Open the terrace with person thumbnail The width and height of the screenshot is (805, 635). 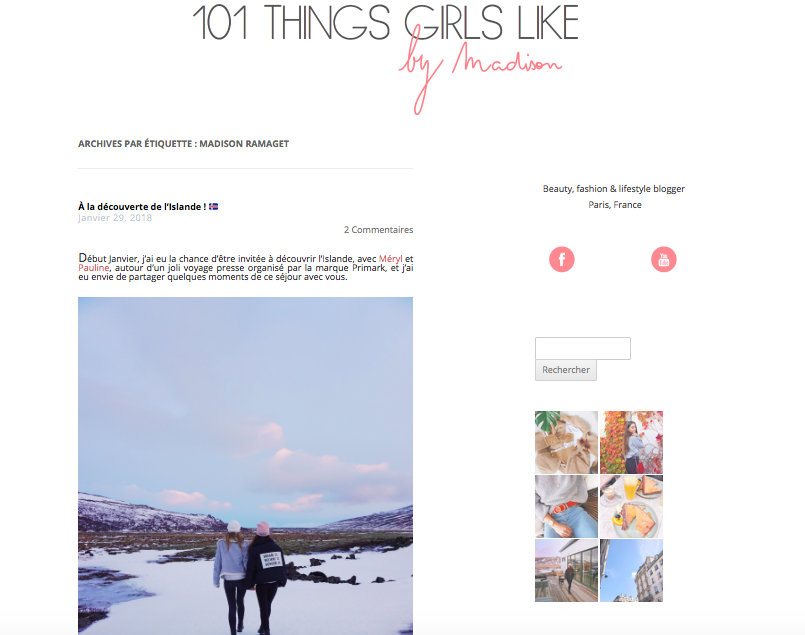566,570
